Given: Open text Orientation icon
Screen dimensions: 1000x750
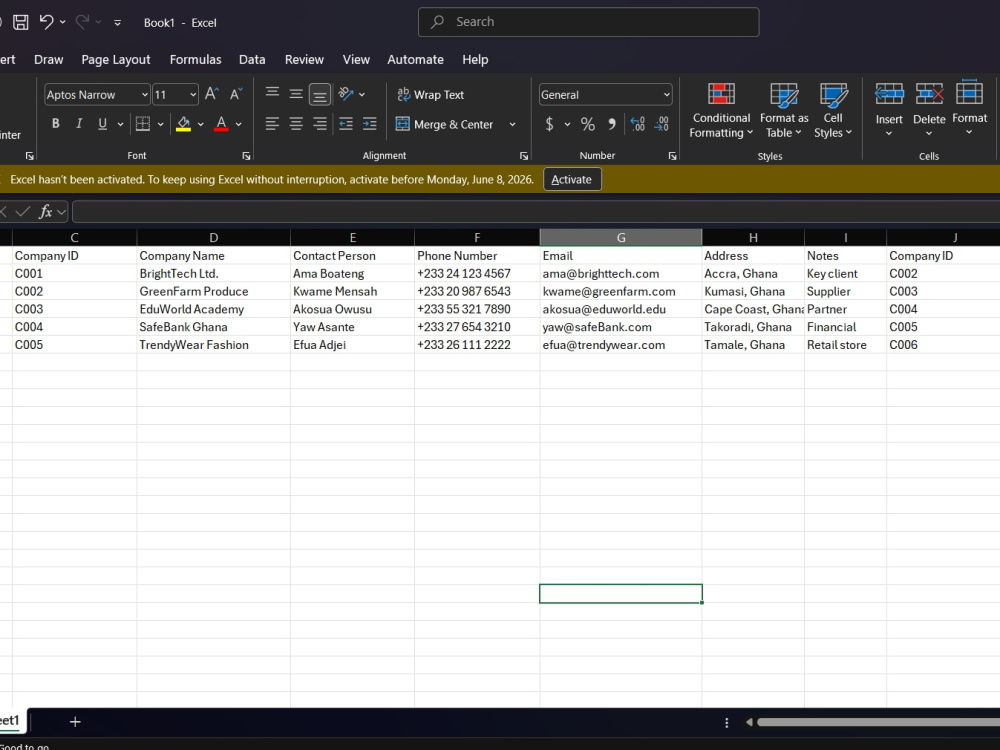Looking at the screenshot, I should point(346,94).
